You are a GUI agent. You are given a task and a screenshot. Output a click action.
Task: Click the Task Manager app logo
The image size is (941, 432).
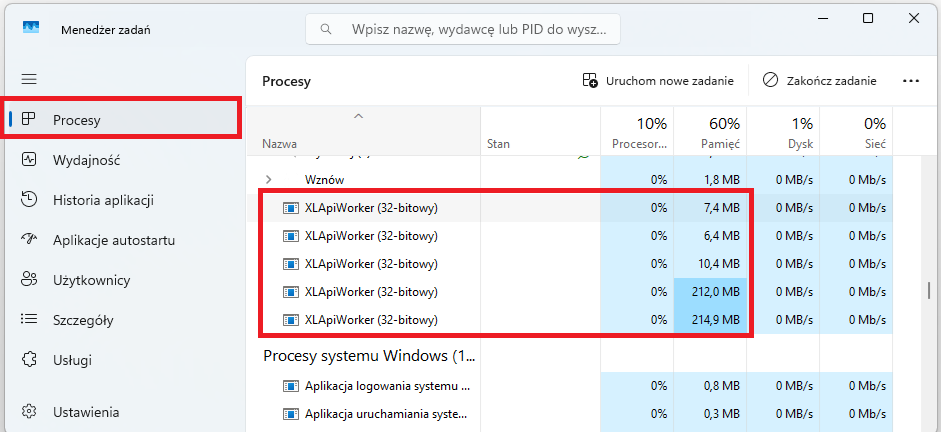[x=31, y=28]
